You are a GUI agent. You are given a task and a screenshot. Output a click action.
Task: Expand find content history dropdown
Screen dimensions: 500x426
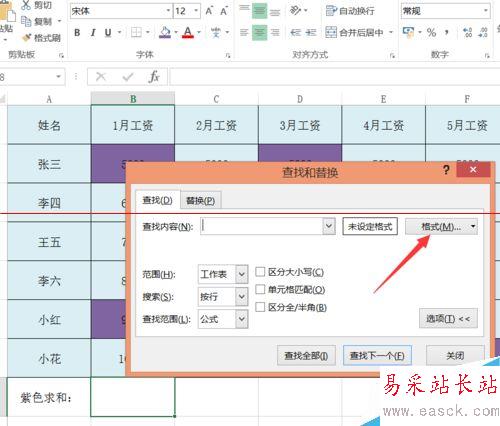329,226
